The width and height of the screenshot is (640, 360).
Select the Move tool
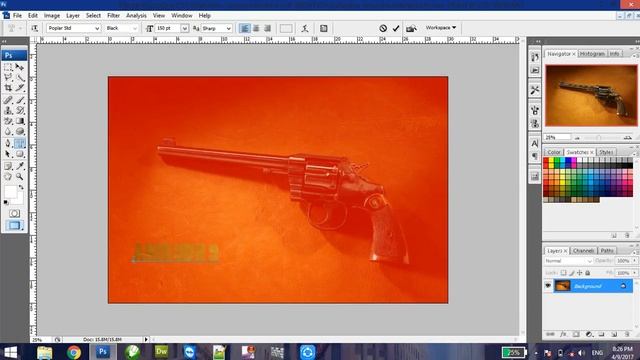point(20,67)
